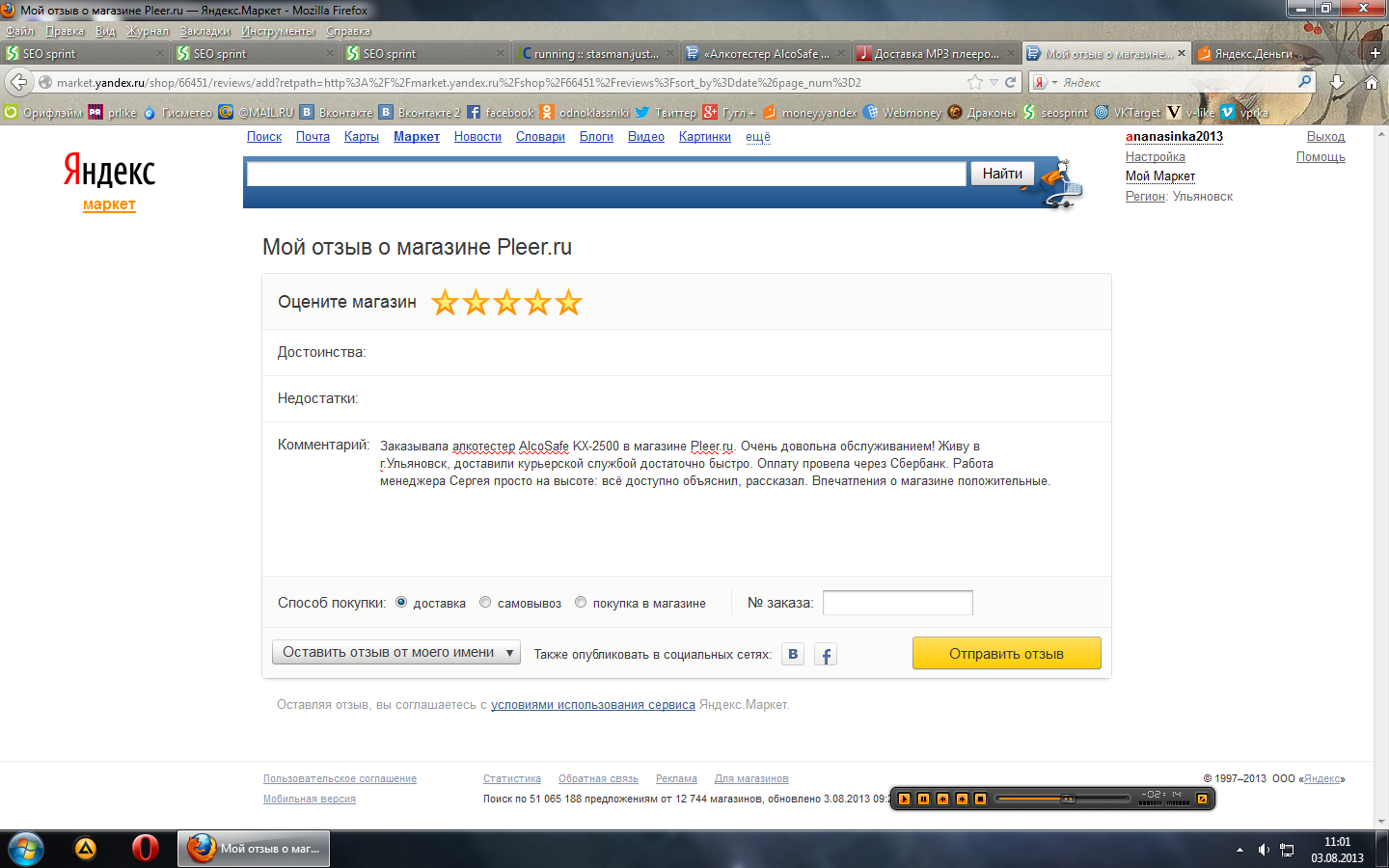The width and height of the screenshot is (1389, 868).
Task: Set the rating to three stars
Action: [x=507, y=303]
